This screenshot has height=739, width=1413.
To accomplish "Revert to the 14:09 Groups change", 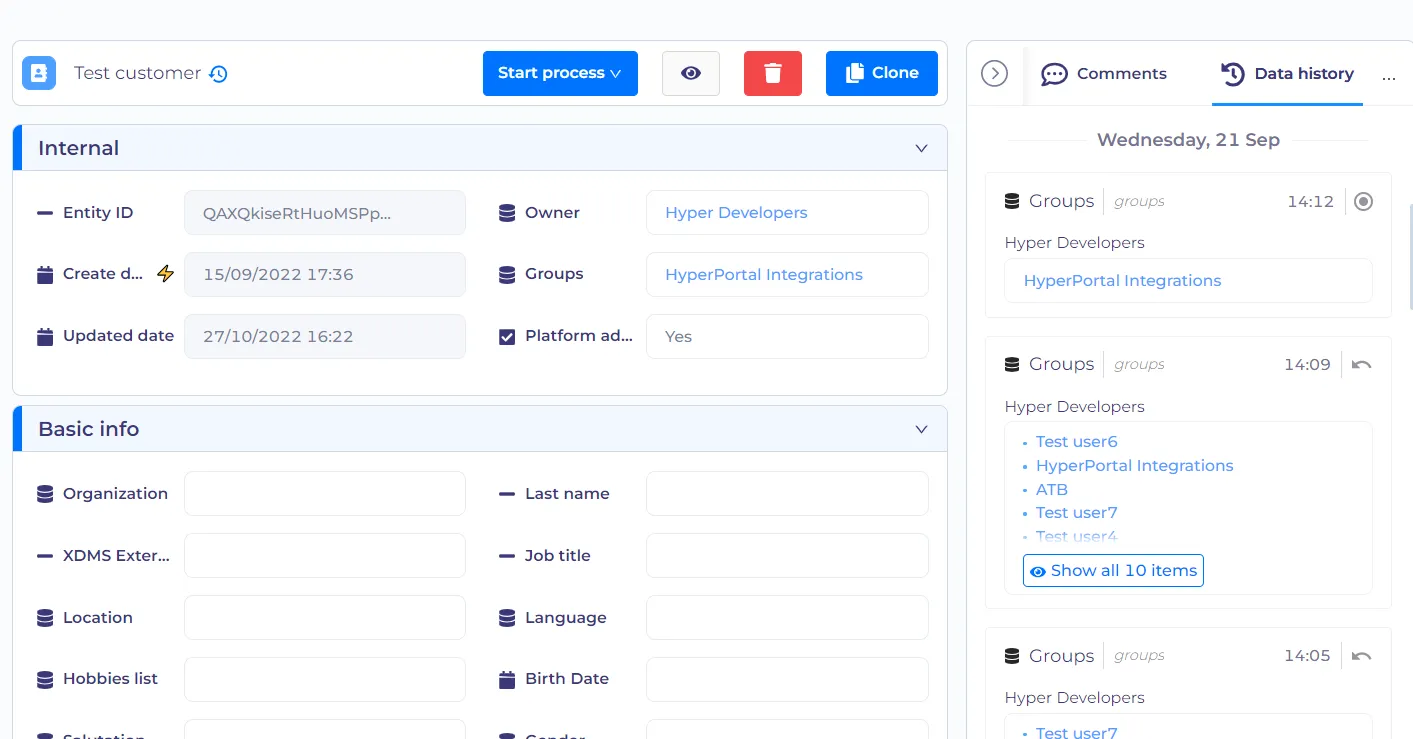I will (1361, 365).
